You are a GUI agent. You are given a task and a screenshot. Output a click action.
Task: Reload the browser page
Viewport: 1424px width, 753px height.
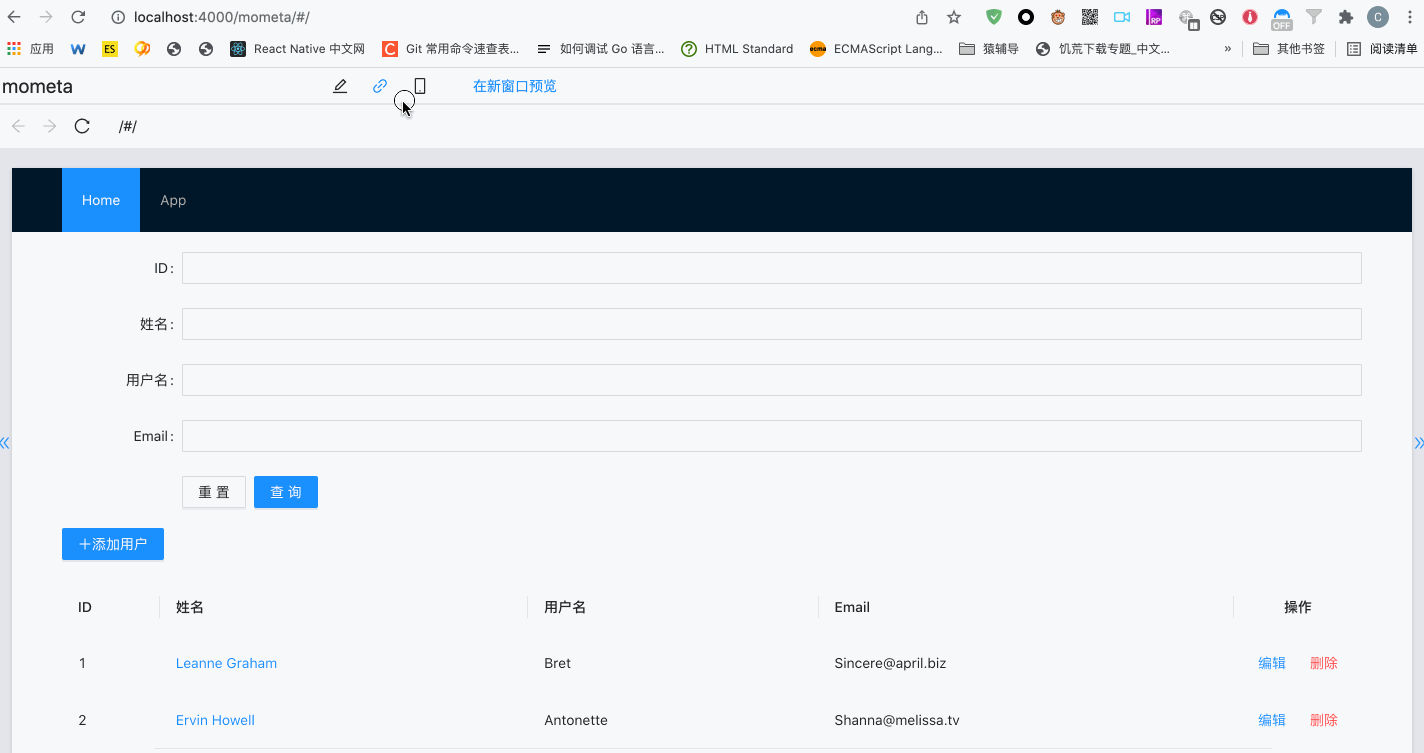tap(78, 17)
